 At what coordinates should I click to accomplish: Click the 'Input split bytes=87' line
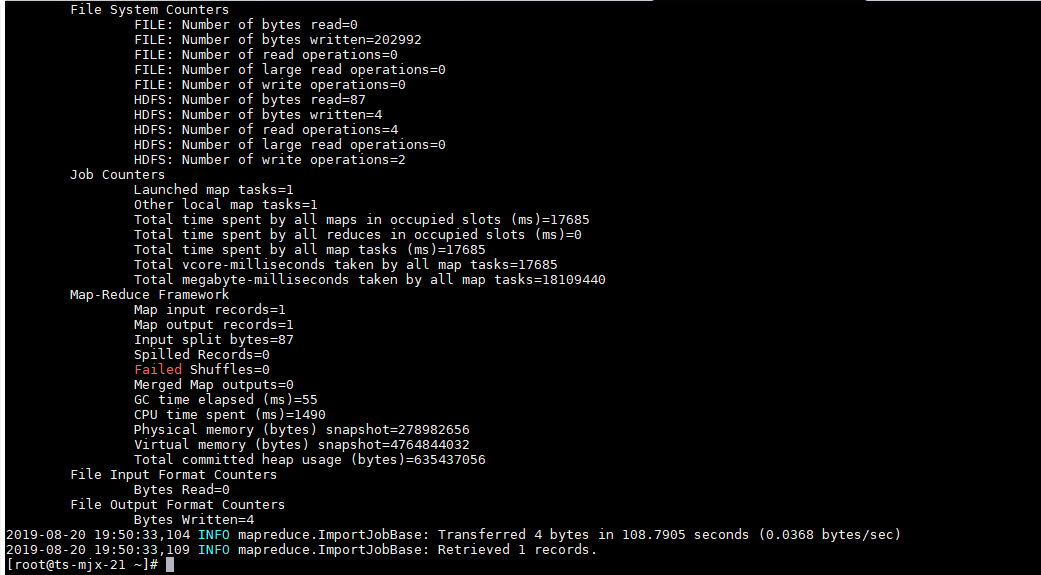(213, 340)
